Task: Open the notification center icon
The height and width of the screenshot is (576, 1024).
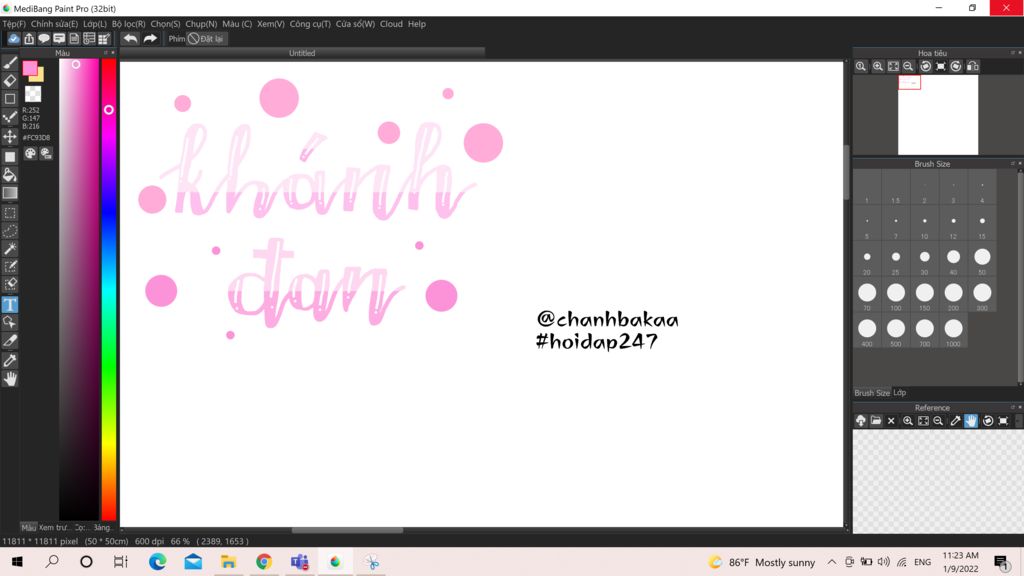Action: (x=1001, y=562)
